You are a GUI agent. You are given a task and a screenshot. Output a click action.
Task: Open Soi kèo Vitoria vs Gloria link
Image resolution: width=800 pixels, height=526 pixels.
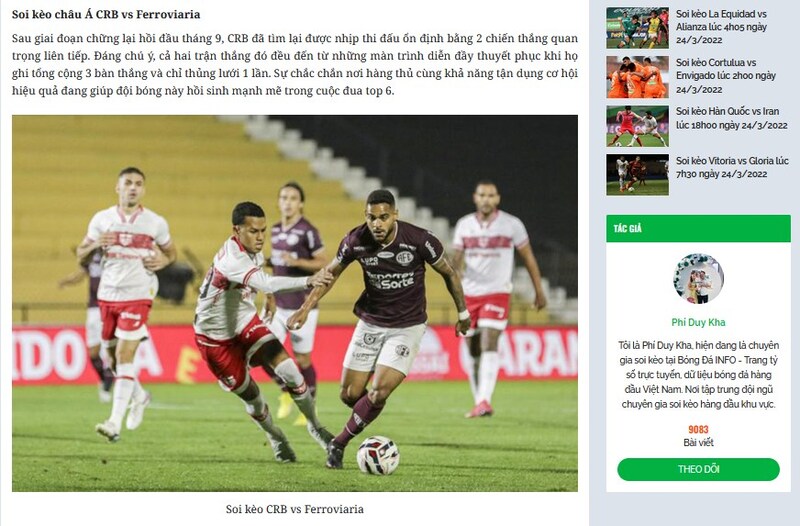[x=732, y=167]
